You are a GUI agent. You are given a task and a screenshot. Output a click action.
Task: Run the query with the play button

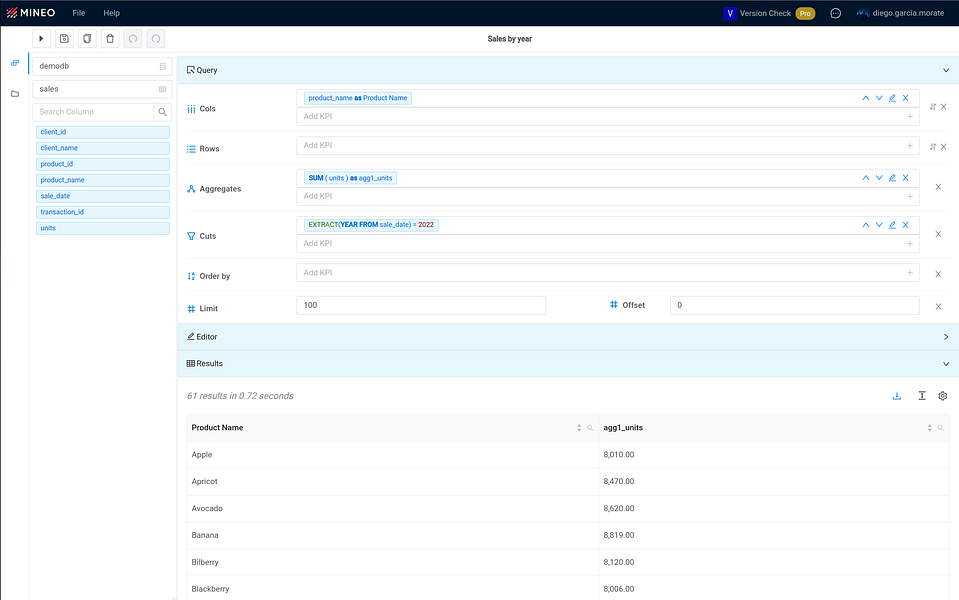[x=41, y=39]
